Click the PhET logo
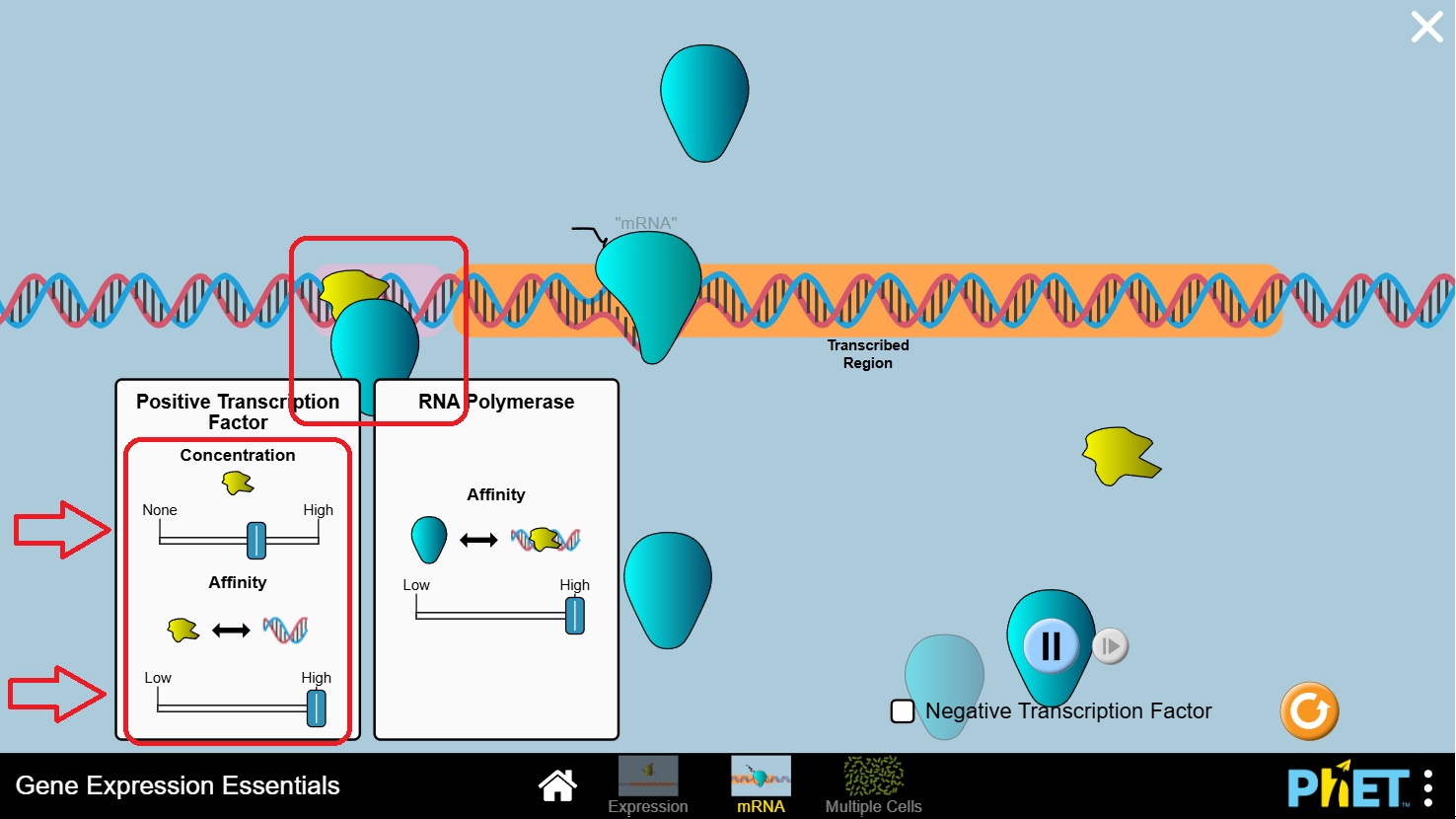 pos(1347,787)
